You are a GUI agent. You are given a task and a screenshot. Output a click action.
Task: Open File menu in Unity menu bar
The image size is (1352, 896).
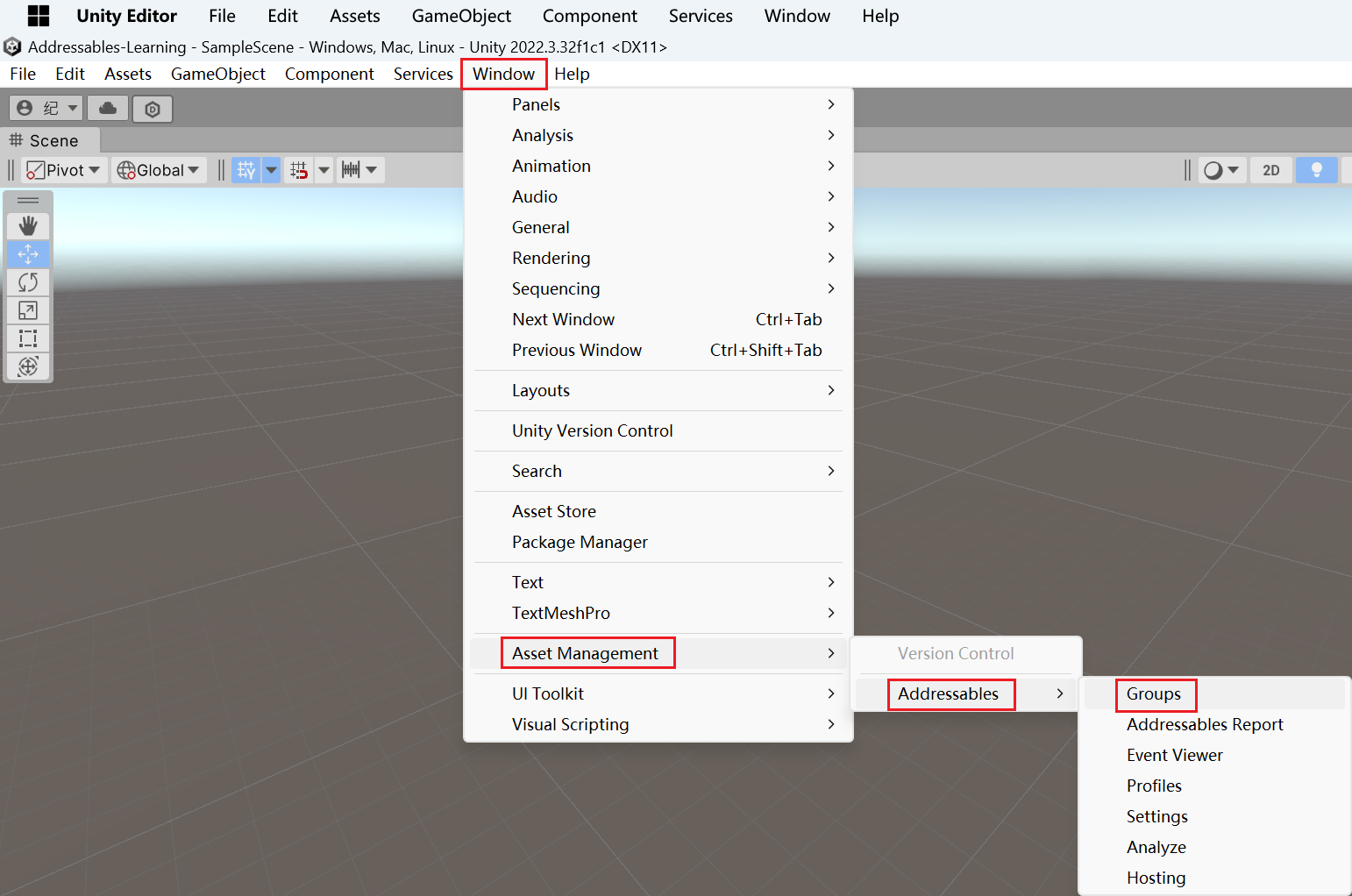coord(23,74)
